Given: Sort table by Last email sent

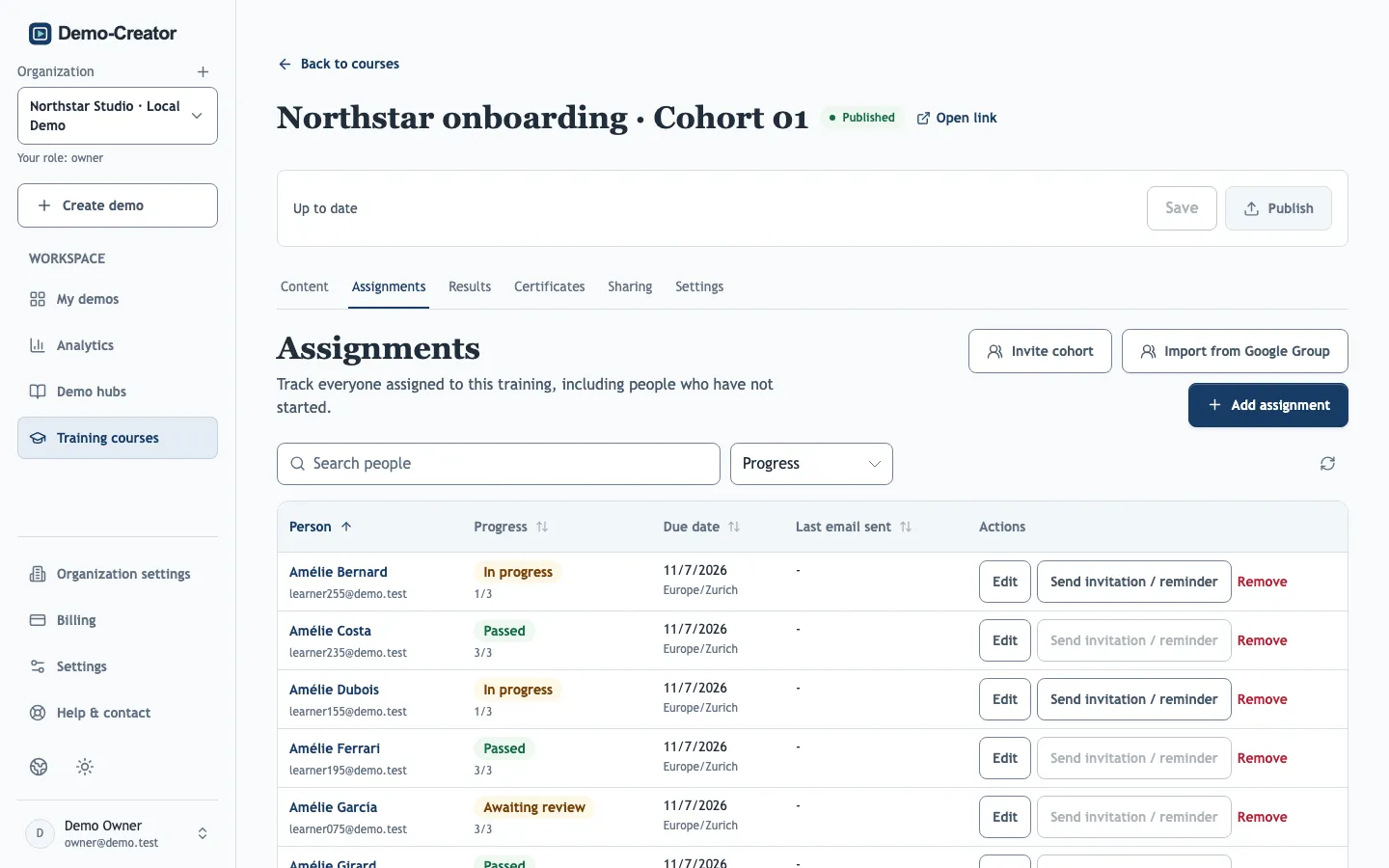Looking at the screenshot, I should coord(854,527).
